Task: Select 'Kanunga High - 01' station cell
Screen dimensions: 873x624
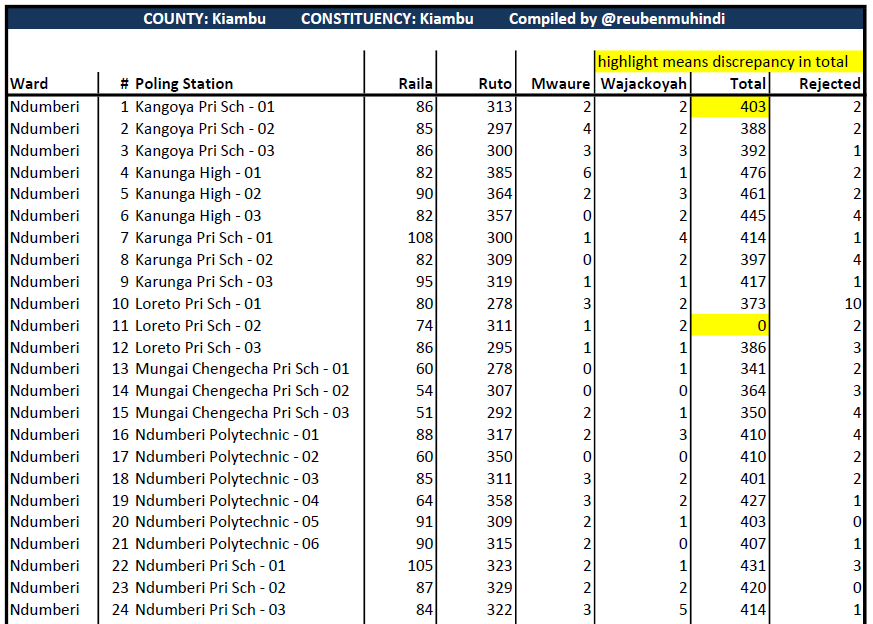Action: point(198,173)
